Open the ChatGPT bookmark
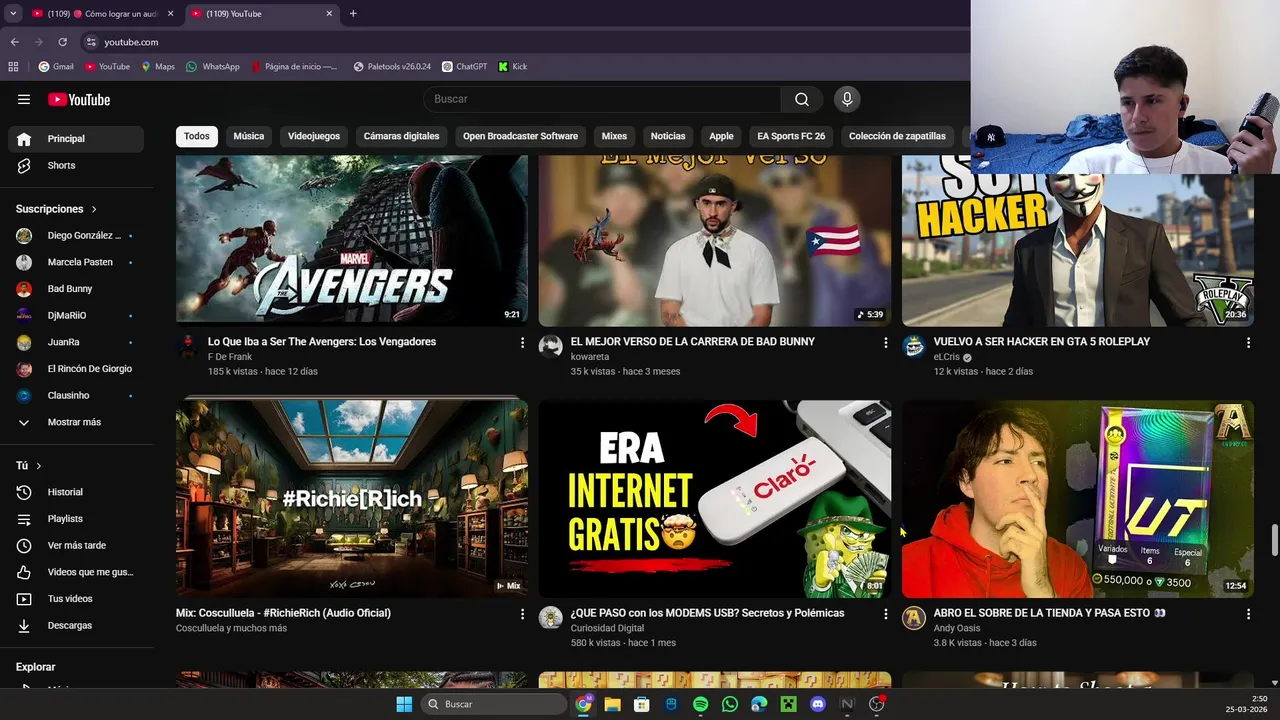The width and height of the screenshot is (1280, 720). [x=465, y=67]
